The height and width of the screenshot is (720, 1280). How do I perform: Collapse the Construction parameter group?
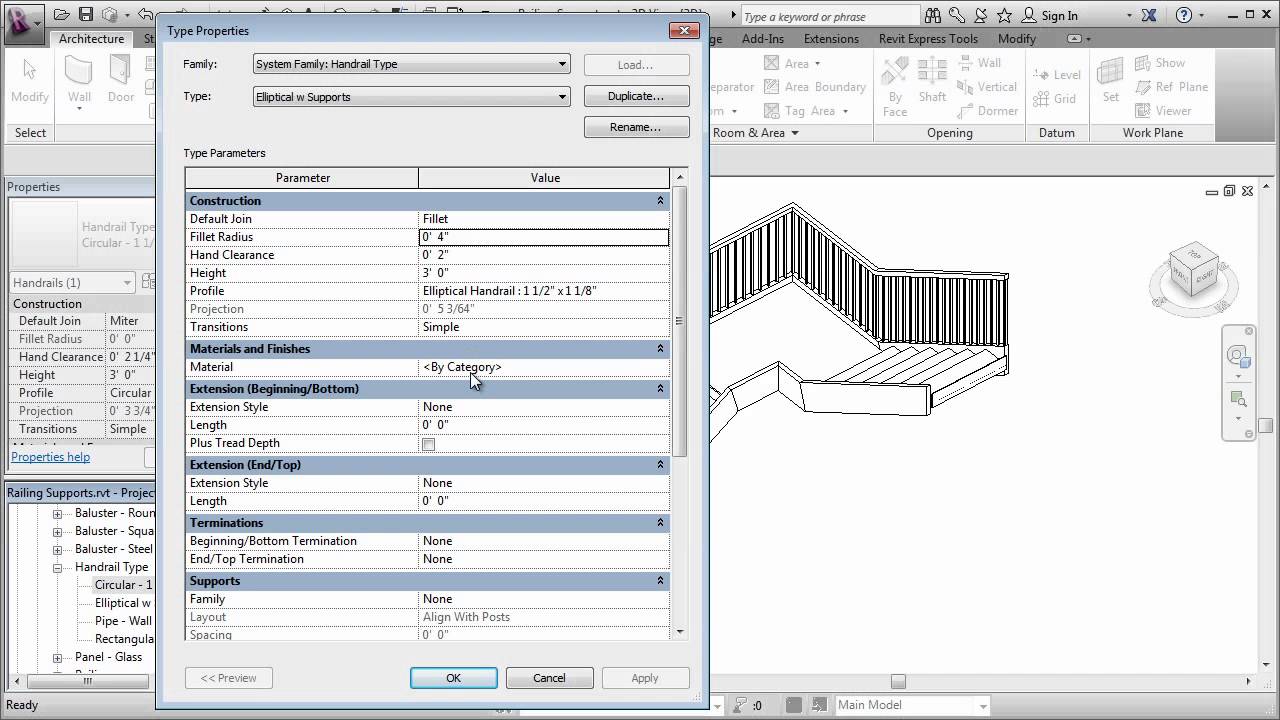pyautogui.click(x=659, y=200)
